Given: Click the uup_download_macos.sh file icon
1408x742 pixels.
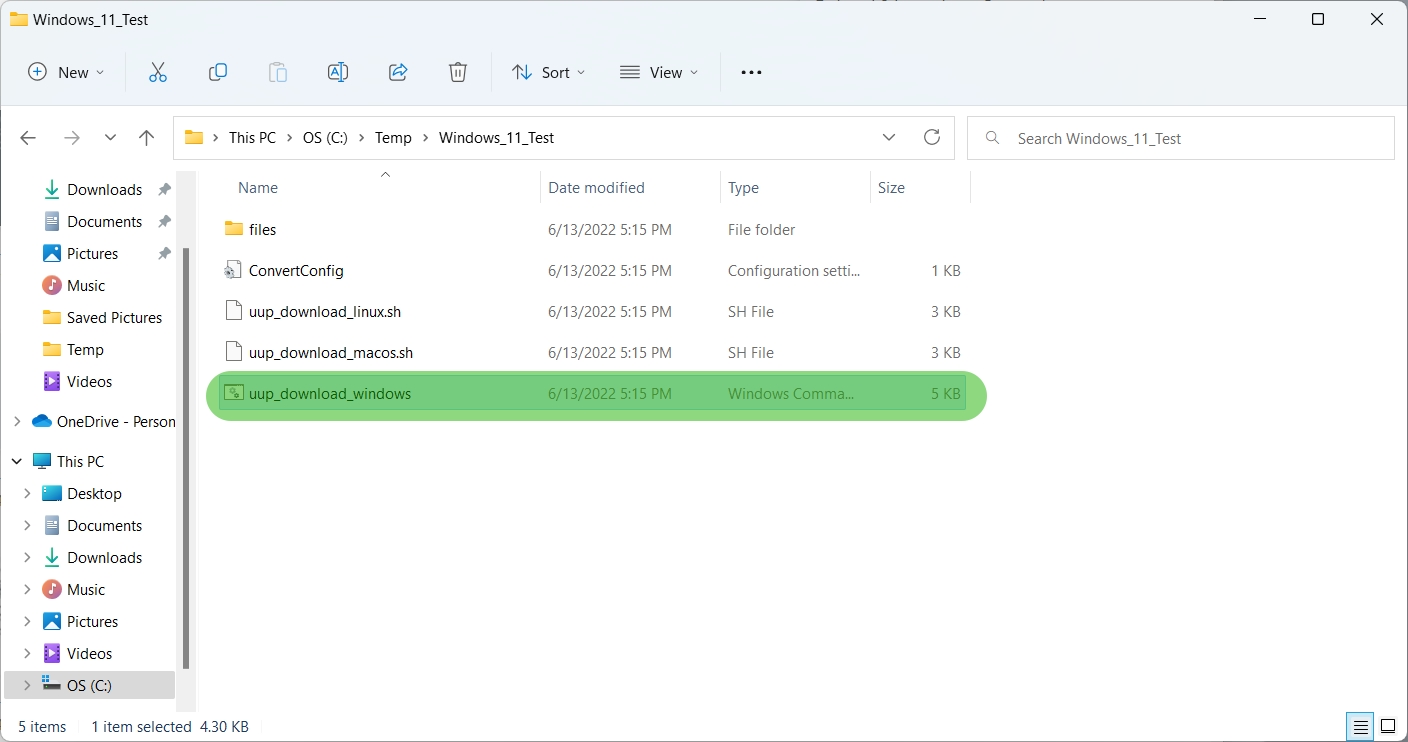Looking at the screenshot, I should (x=233, y=352).
